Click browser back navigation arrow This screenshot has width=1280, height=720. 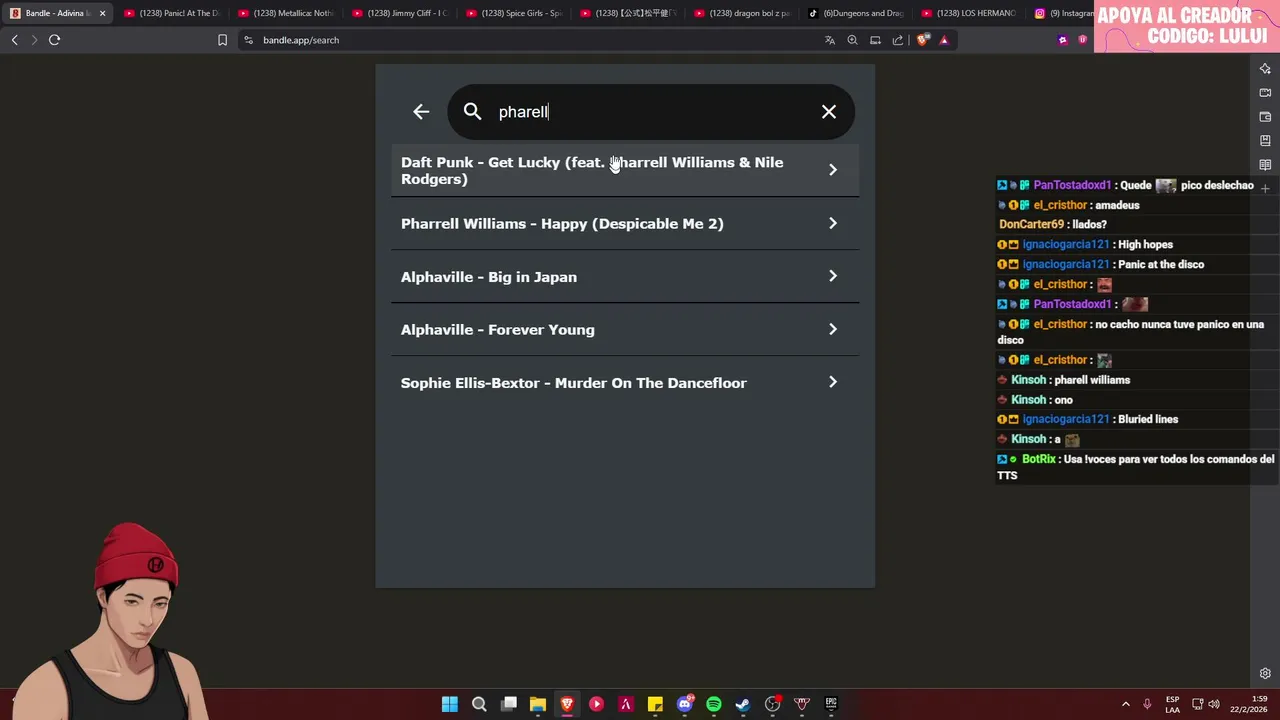[14, 40]
